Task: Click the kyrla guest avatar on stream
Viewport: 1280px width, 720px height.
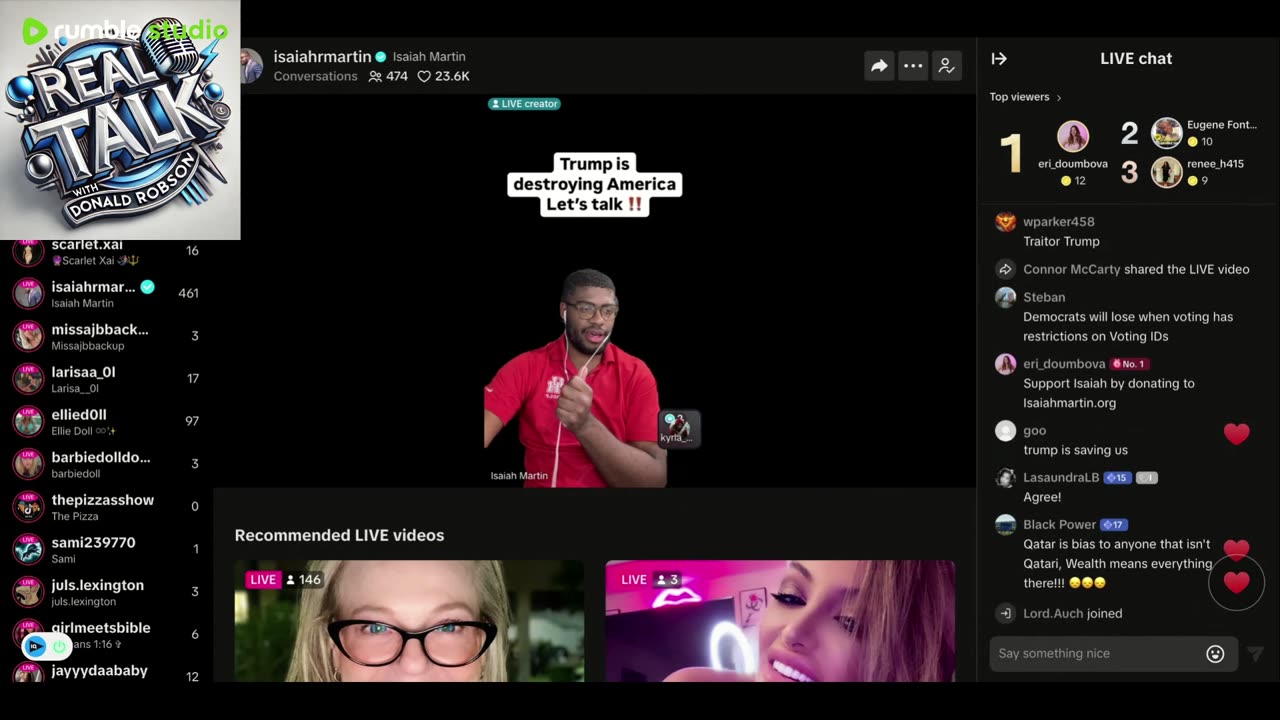Action: click(677, 427)
